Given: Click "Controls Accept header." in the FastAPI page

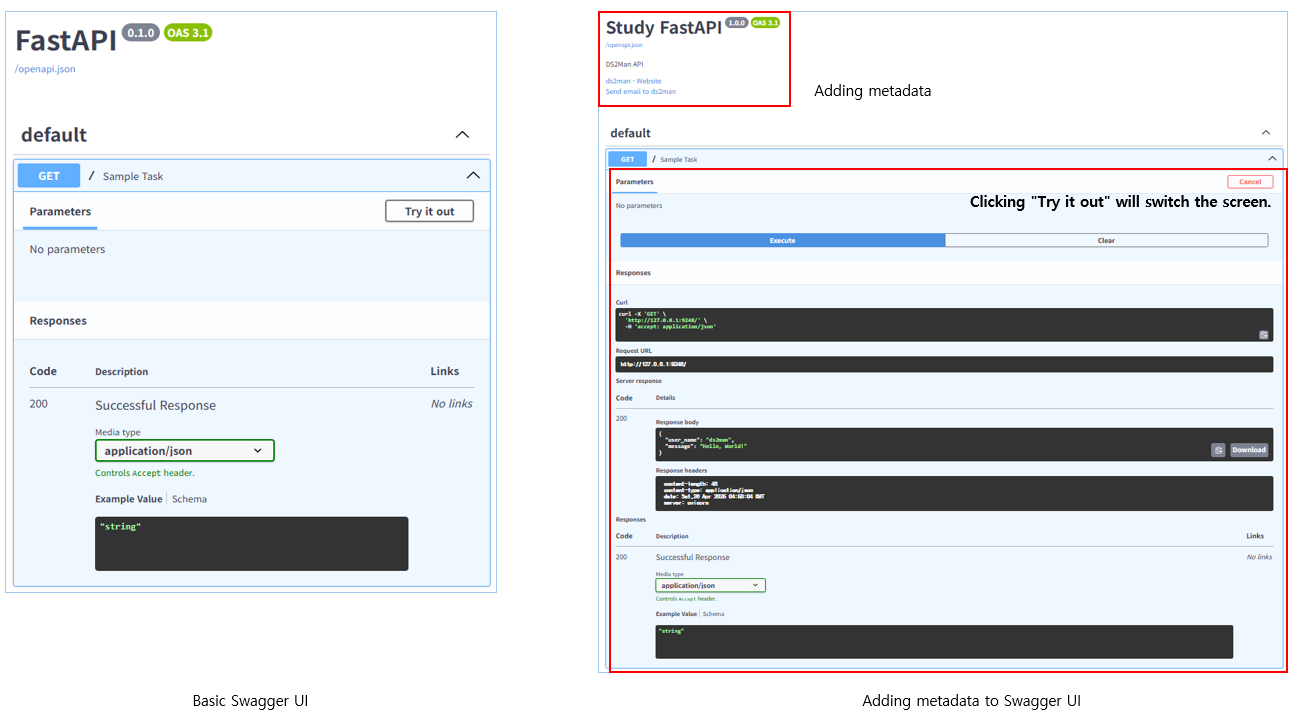Looking at the screenshot, I should pyautogui.click(x=145, y=473).
